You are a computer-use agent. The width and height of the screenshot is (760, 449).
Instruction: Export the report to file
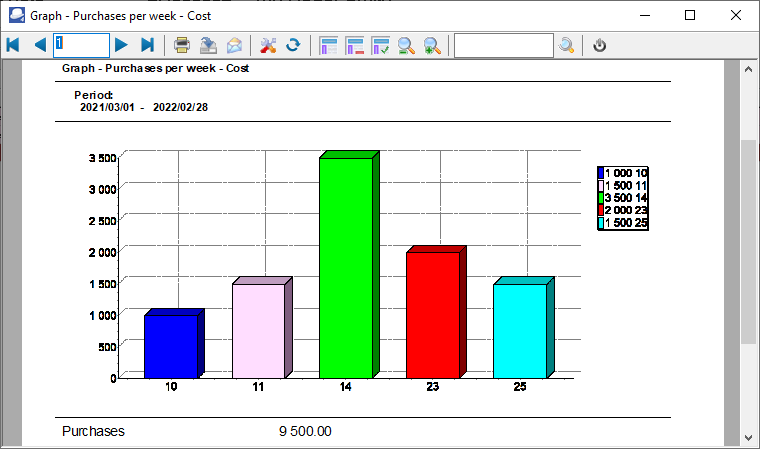[208, 45]
